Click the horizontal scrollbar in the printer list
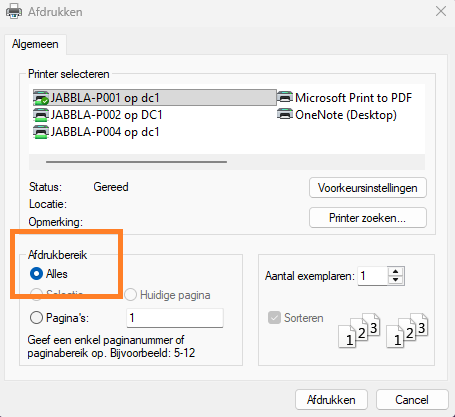 (137, 162)
